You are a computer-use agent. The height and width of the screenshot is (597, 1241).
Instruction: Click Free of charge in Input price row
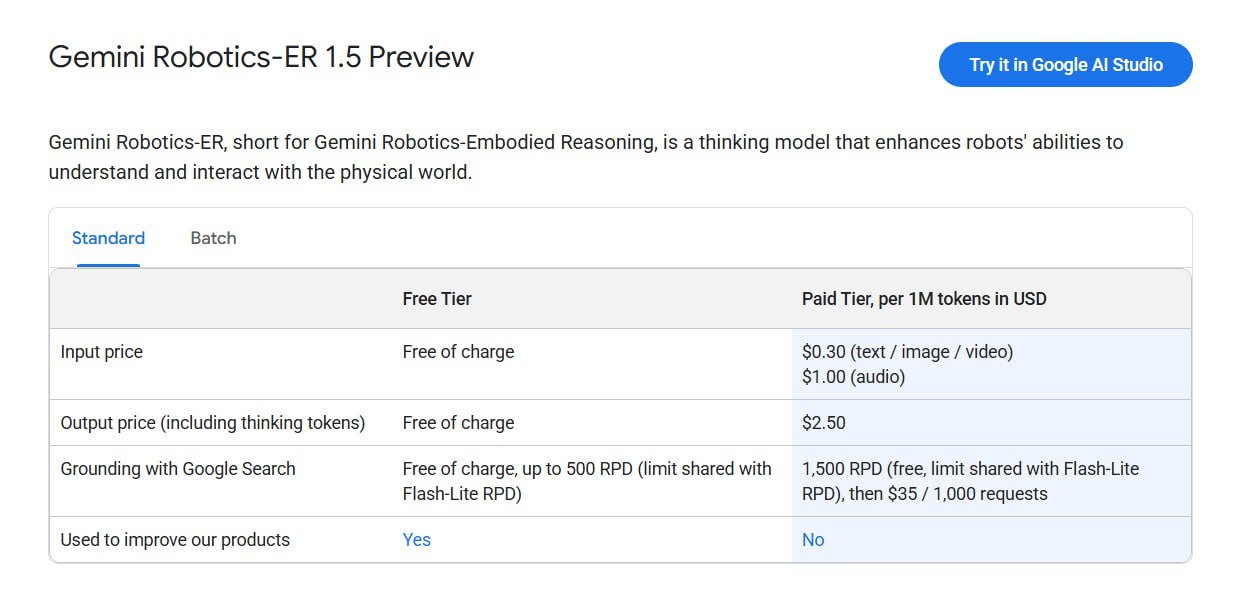point(458,352)
